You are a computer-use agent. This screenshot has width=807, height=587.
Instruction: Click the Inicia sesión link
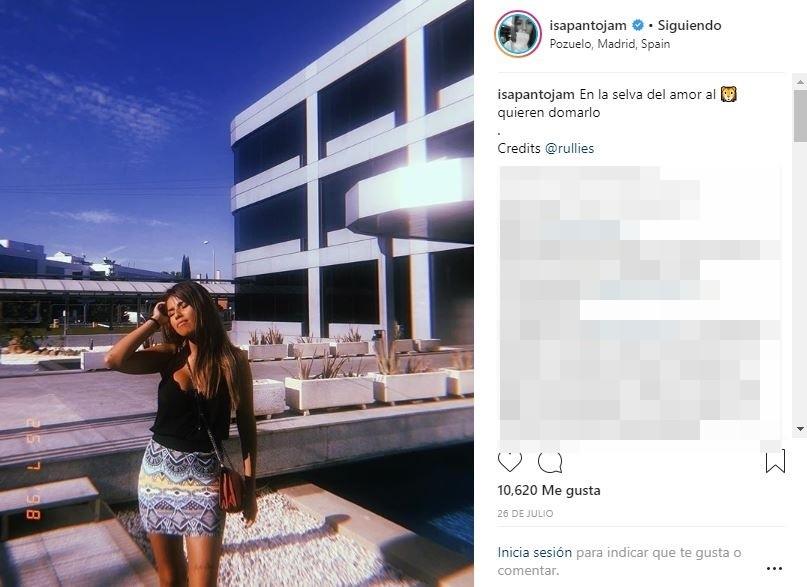(534, 552)
